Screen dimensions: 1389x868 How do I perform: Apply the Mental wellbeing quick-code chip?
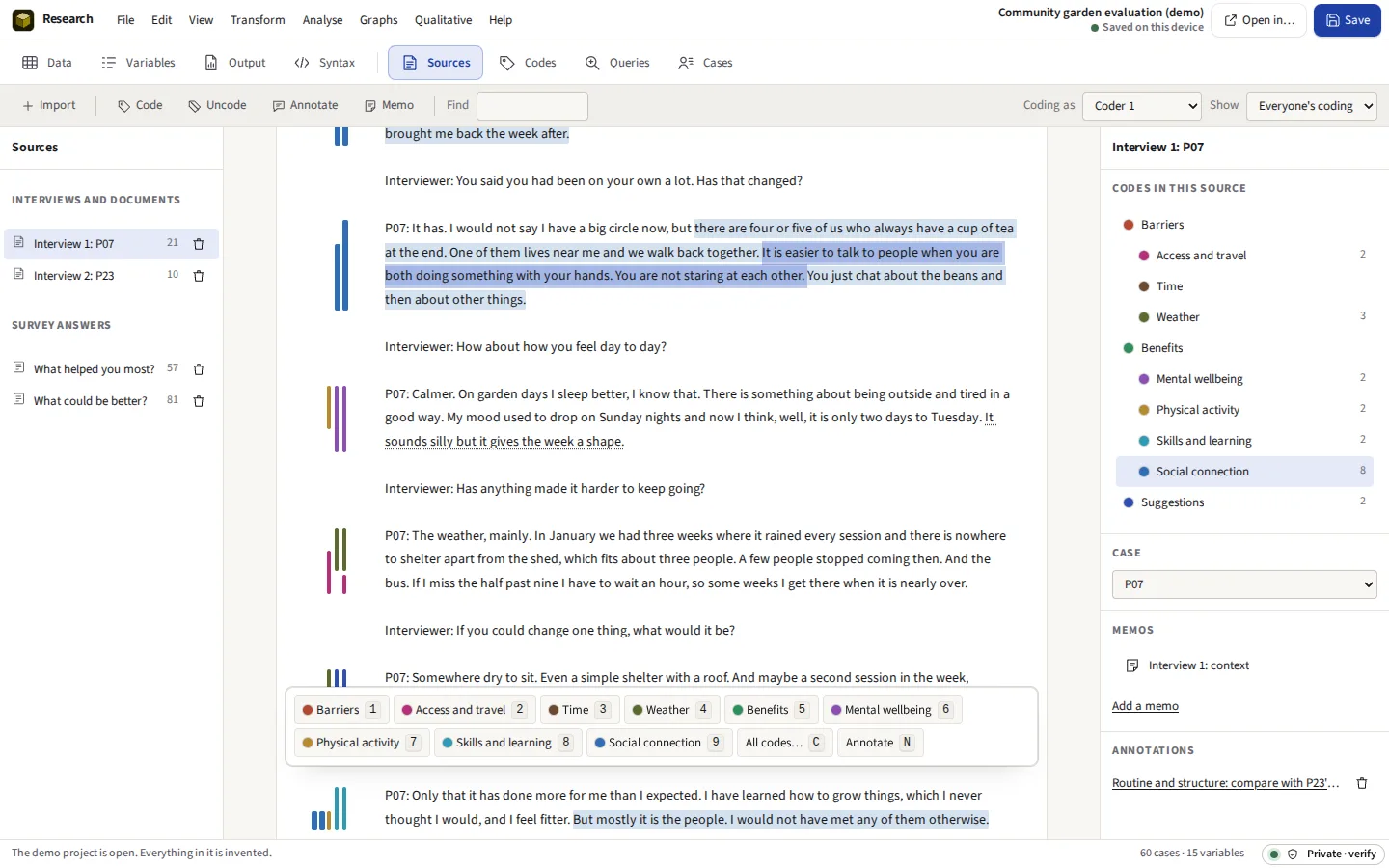click(x=892, y=710)
